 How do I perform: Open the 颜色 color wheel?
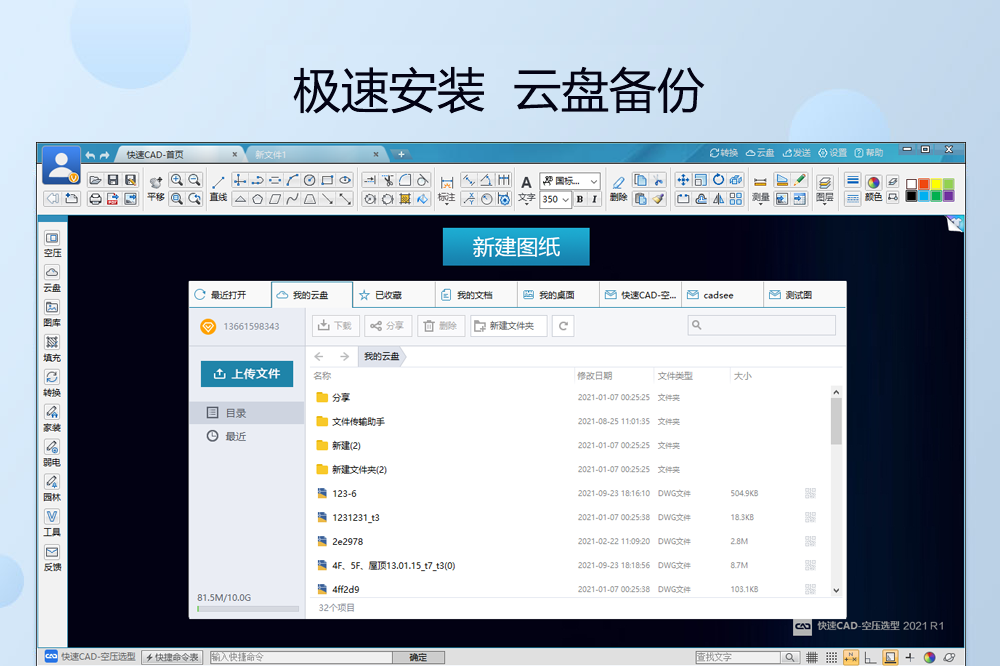pyautogui.click(x=873, y=189)
